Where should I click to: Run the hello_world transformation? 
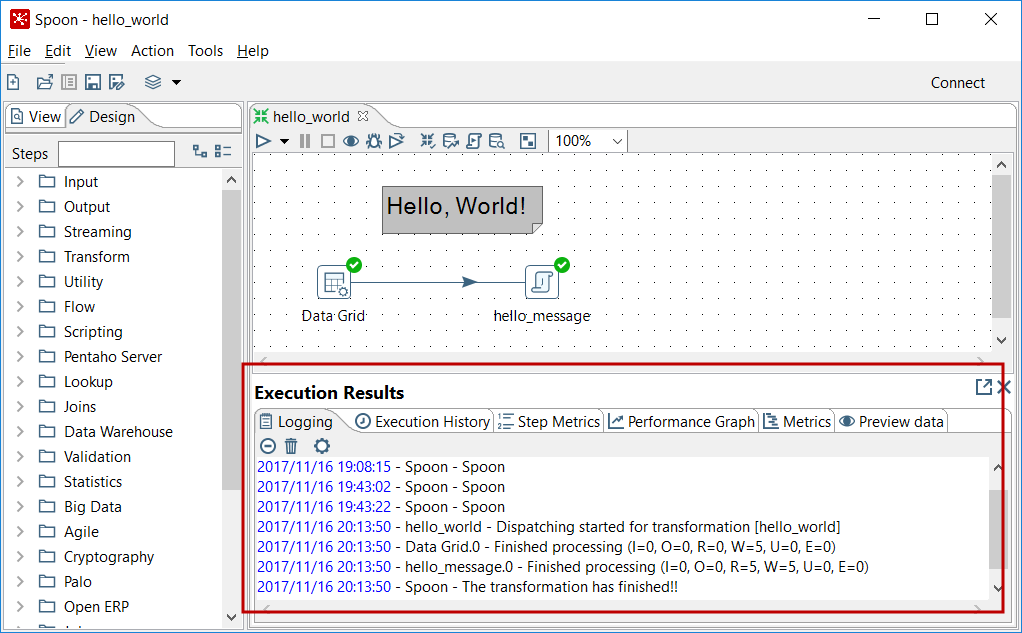(263, 141)
